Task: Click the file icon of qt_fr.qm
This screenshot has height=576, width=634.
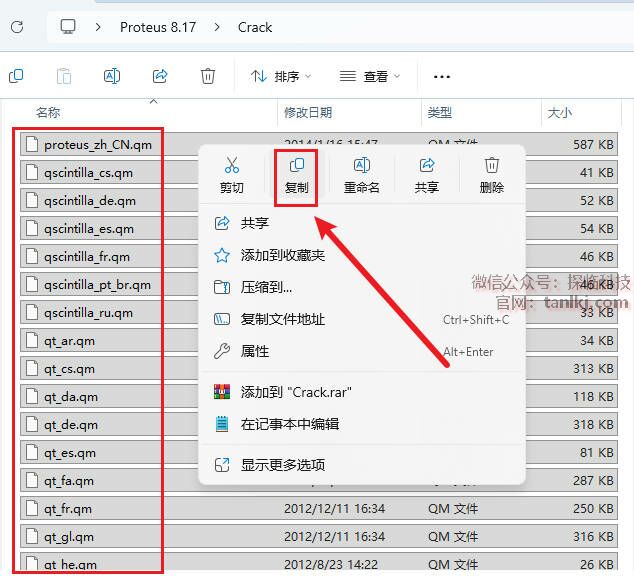Action: [x=32, y=508]
